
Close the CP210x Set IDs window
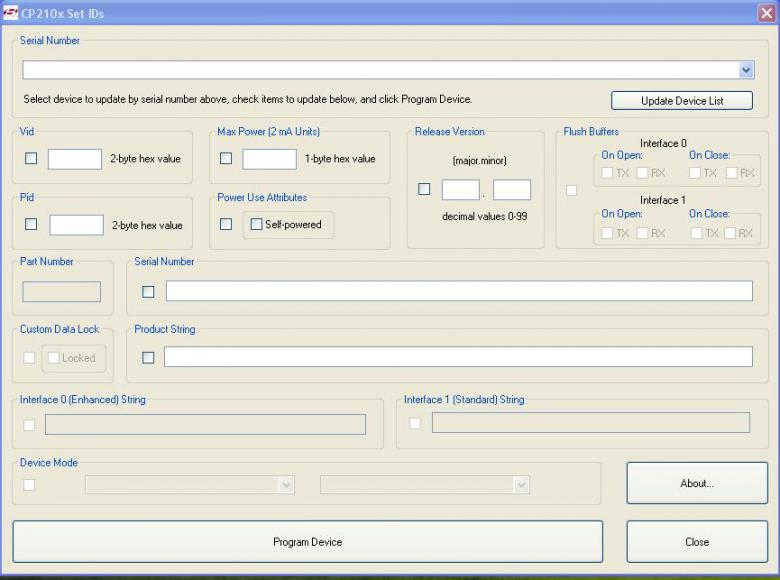click(x=766, y=13)
